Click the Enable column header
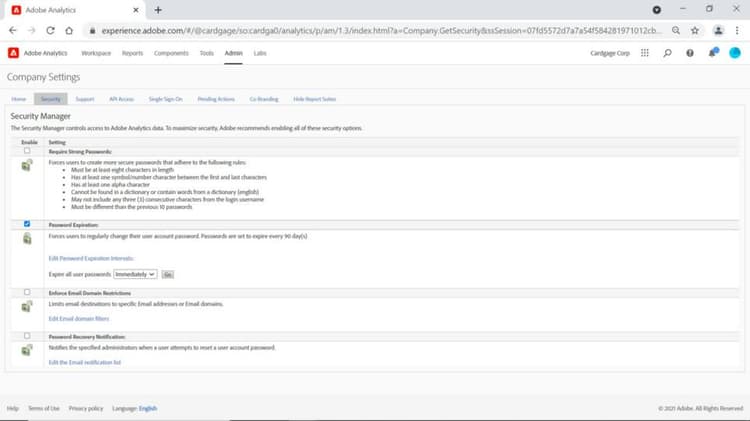 coord(29,142)
